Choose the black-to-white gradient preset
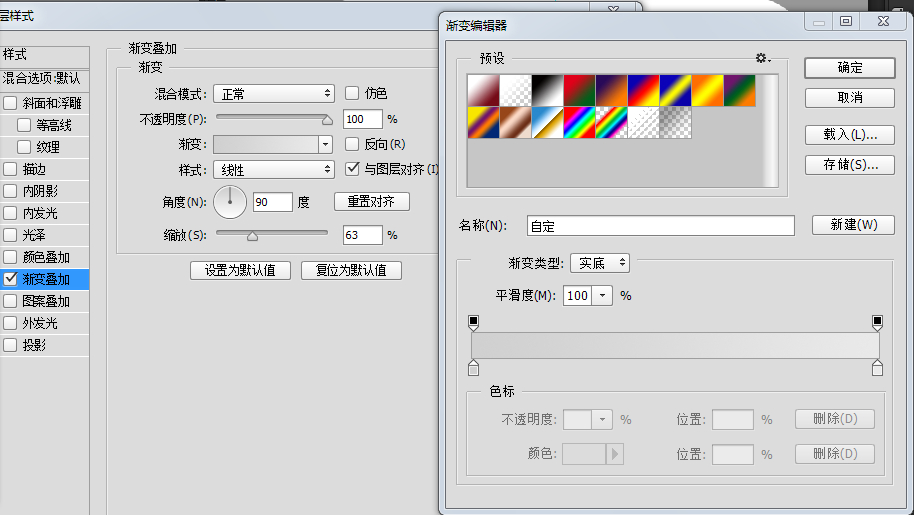The image size is (914, 515). coord(547,90)
